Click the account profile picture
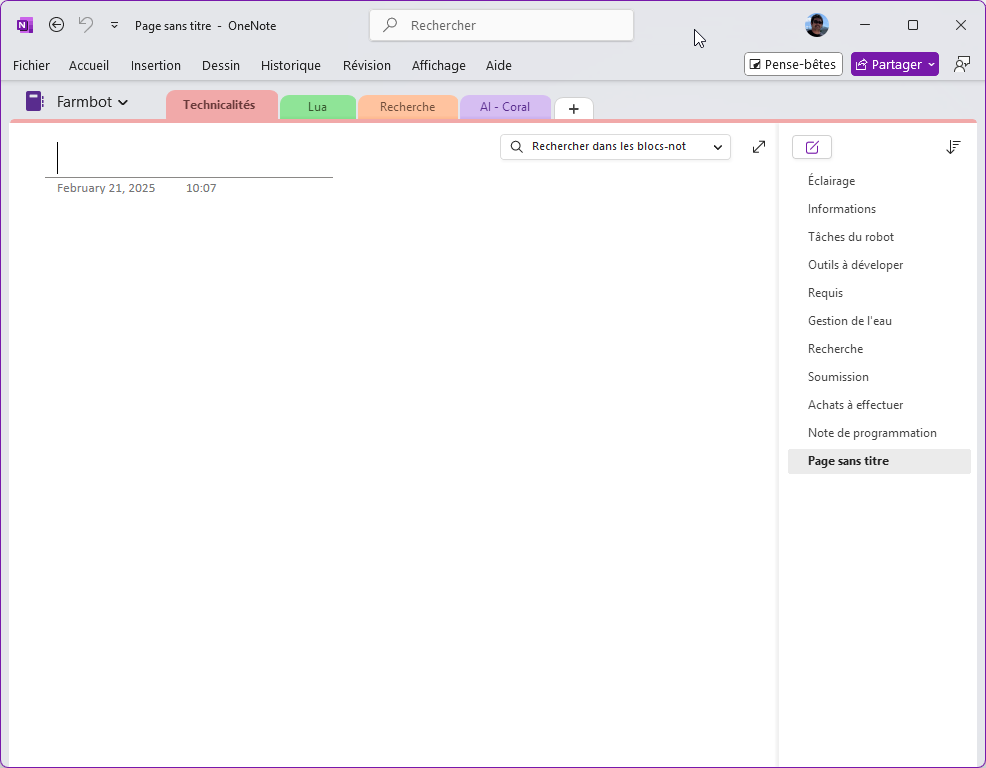 [x=816, y=25]
